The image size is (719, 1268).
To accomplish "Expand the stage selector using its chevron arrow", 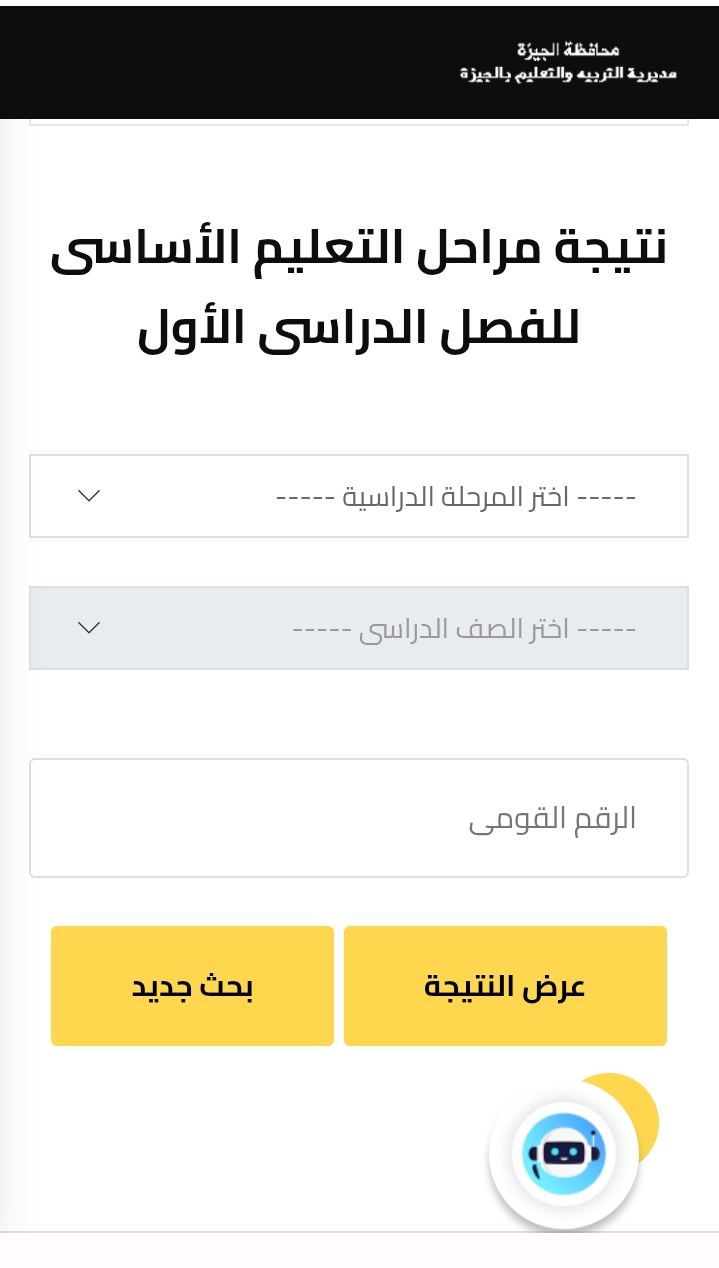I will [x=88, y=496].
